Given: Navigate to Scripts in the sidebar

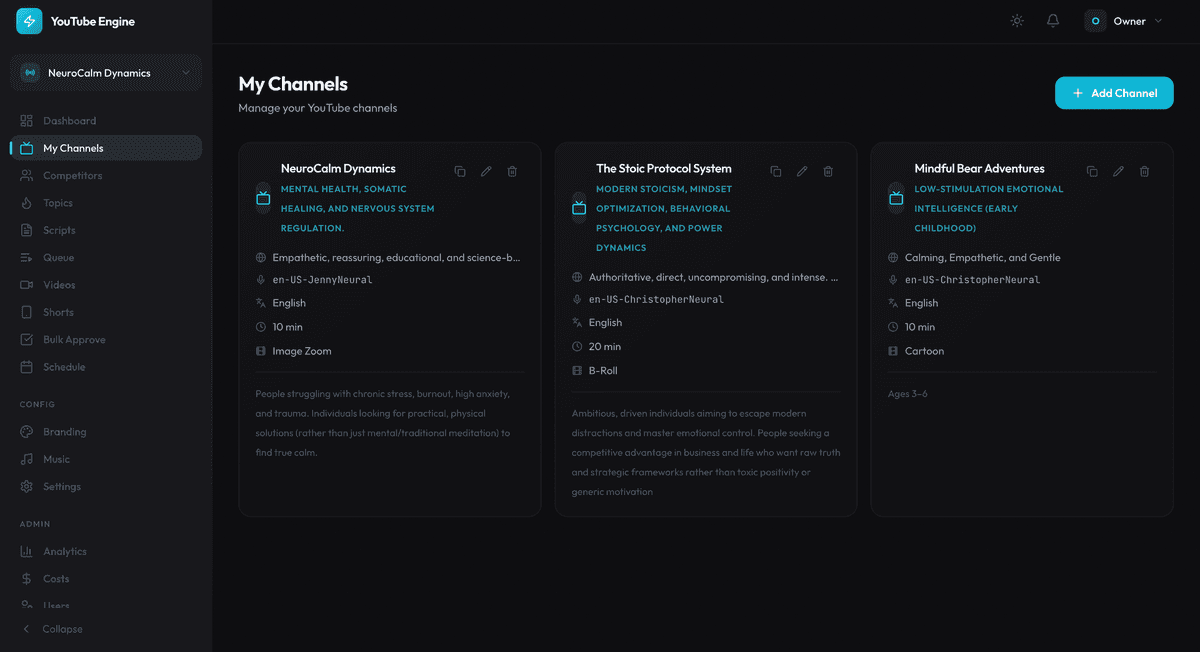Looking at the screenshot, I should point(106,230).
